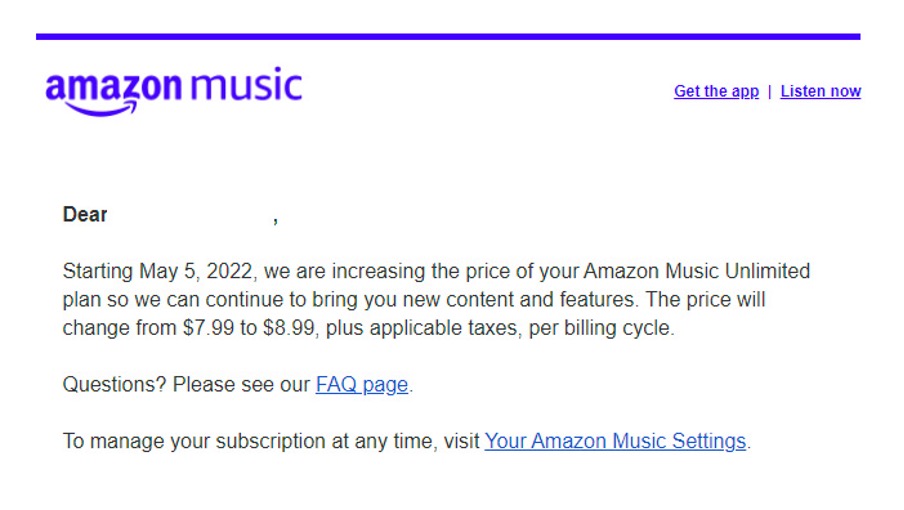Visit Your Amazon Music Settings link
904x510 pixels.
tap(615, 441)
